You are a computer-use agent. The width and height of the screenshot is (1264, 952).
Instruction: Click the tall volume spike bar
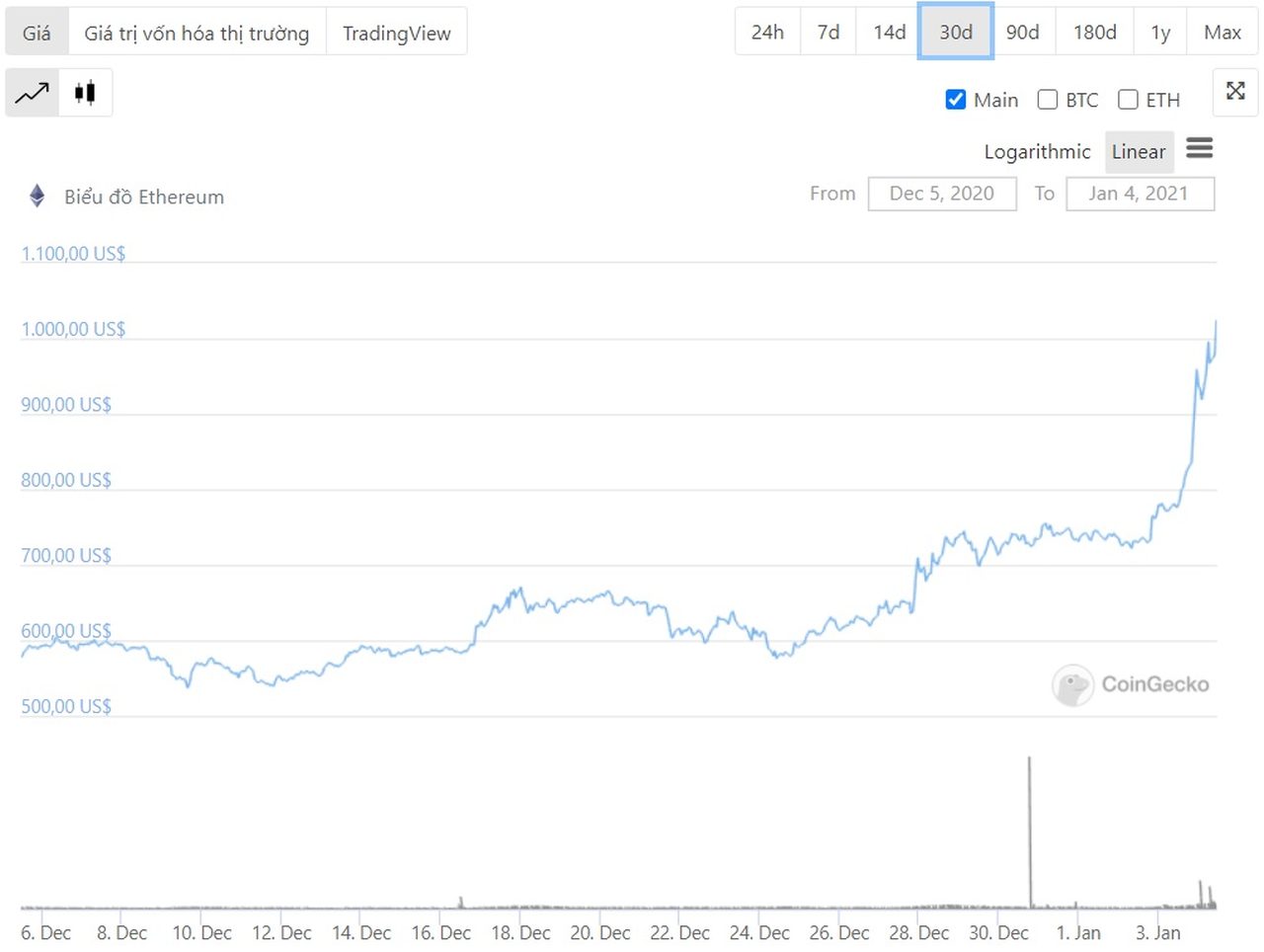pyautogui.click(x=1030, y=832)
